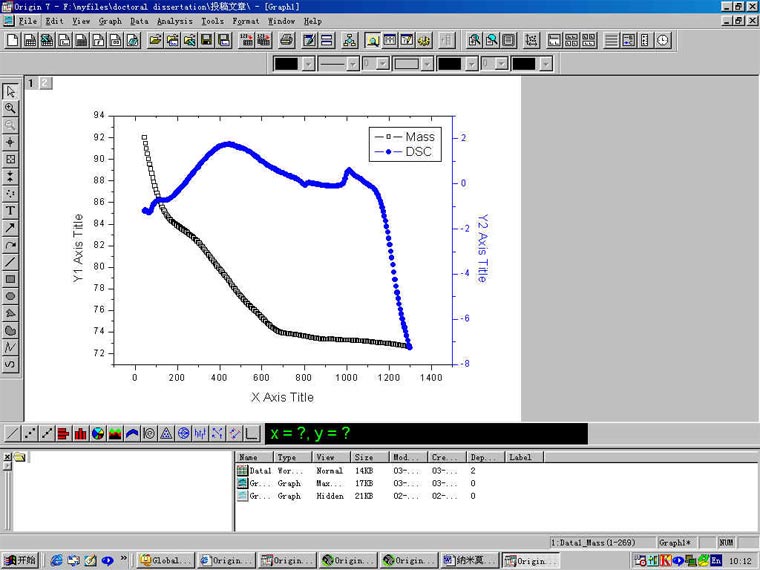Open the Graph menu
Viewport: 760px width, 570px height.
[x=110, y=21]
